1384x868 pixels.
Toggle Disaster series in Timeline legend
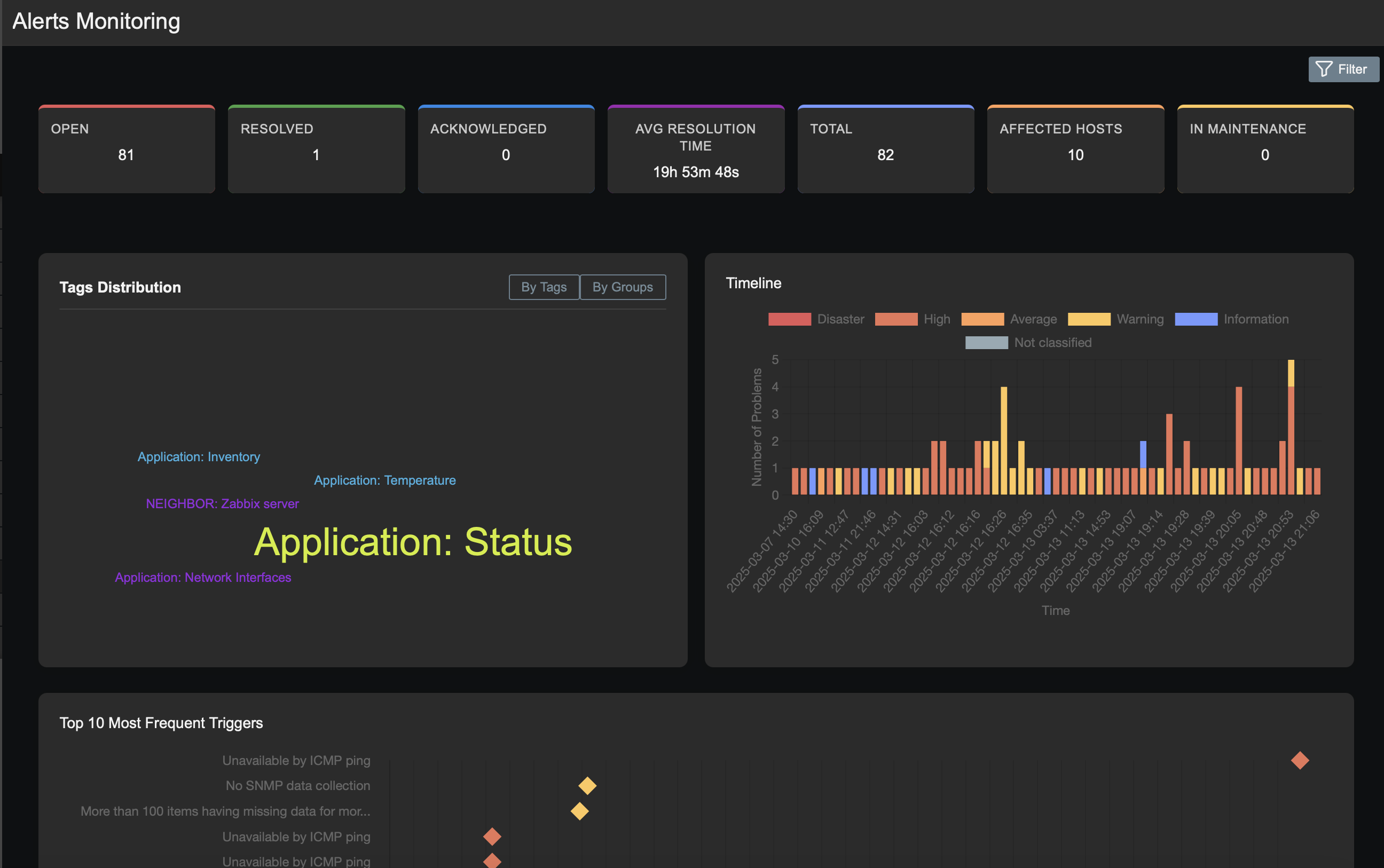click(789, 319)
